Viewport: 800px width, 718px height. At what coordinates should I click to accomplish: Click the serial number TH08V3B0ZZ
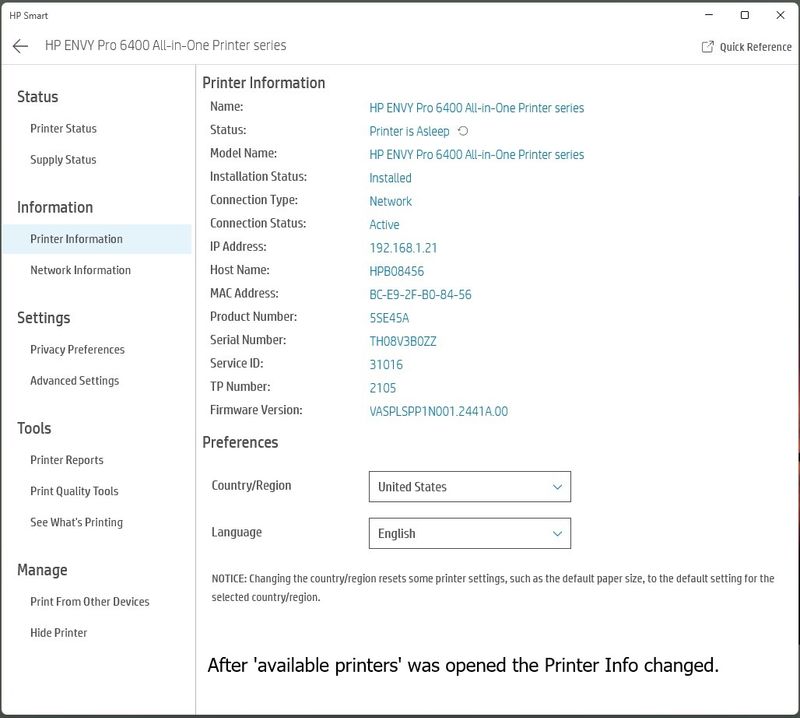(x=403, y=341)
